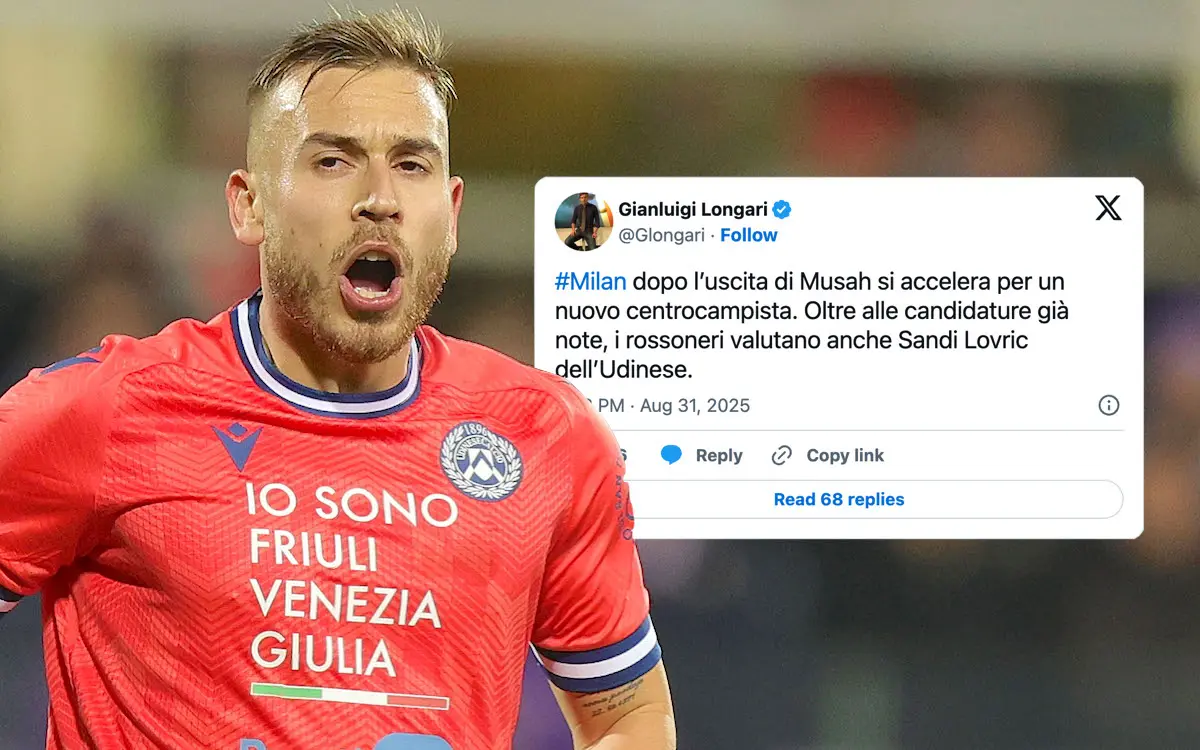The width and height of the screenshot is (1200, 750).
Task: Click the Read 68 replies button
Action: tap(839, 499)
